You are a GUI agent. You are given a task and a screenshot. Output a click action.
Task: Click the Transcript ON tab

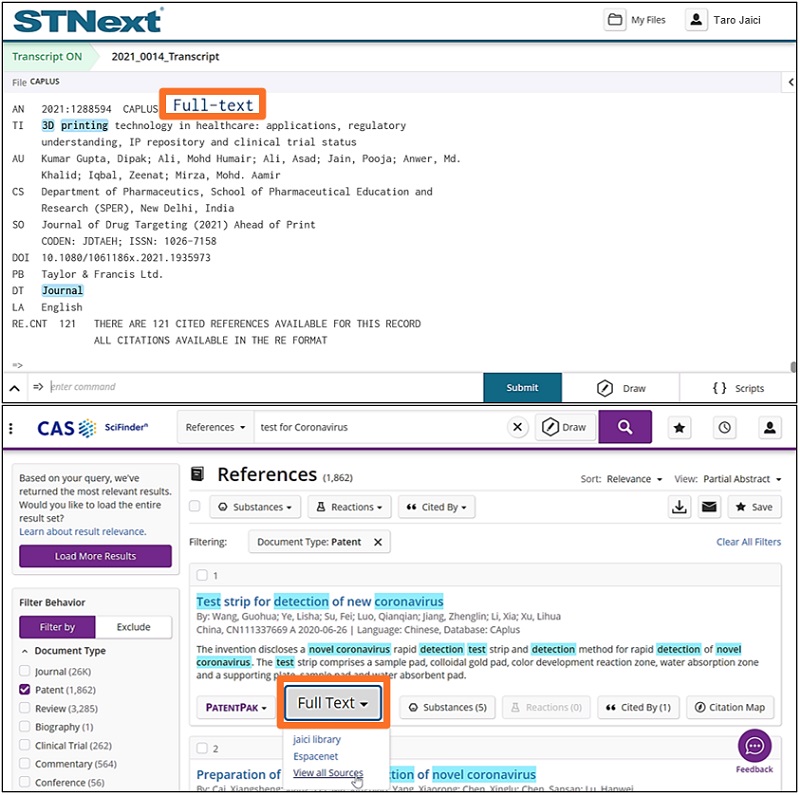(x=47, y=57)
